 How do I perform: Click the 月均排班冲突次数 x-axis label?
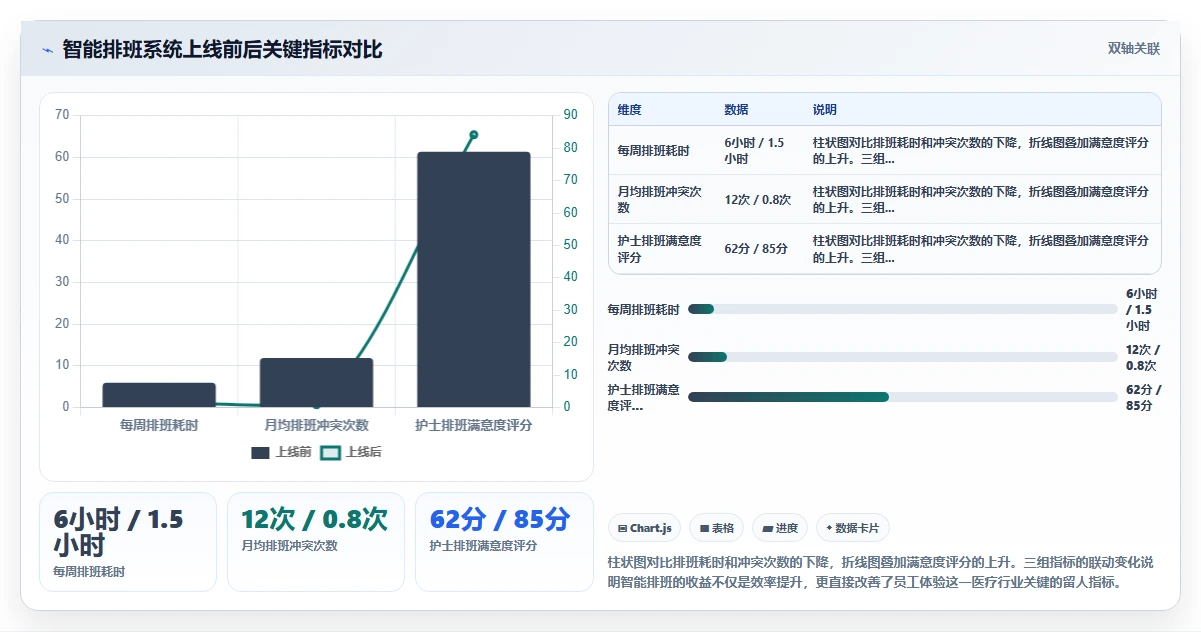[x=316, y=425]
